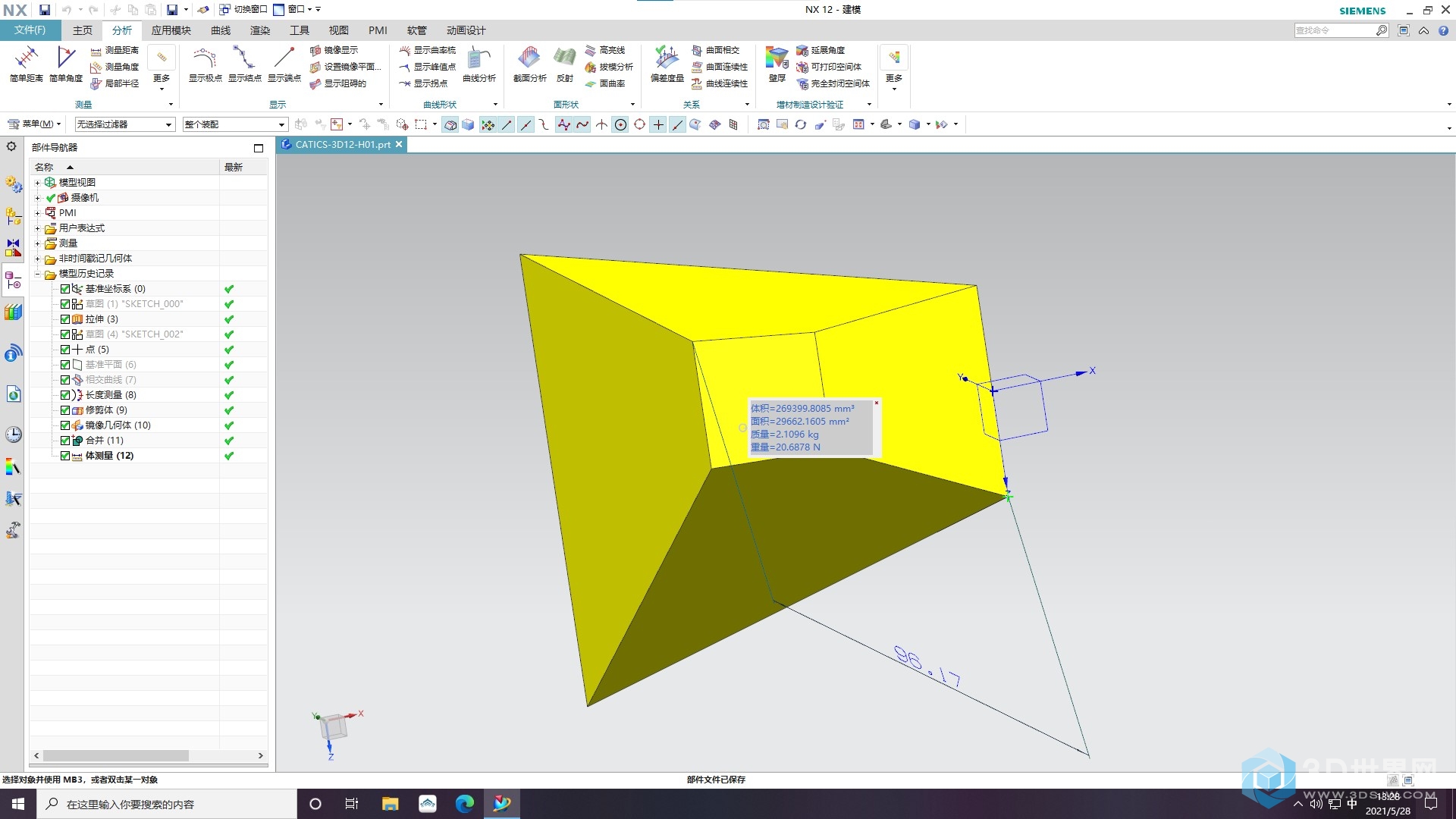This screenshot has width=1456, height=819.
Task: Select the 简单角度 simple angle tool
Action: click(x=66, y=64)
